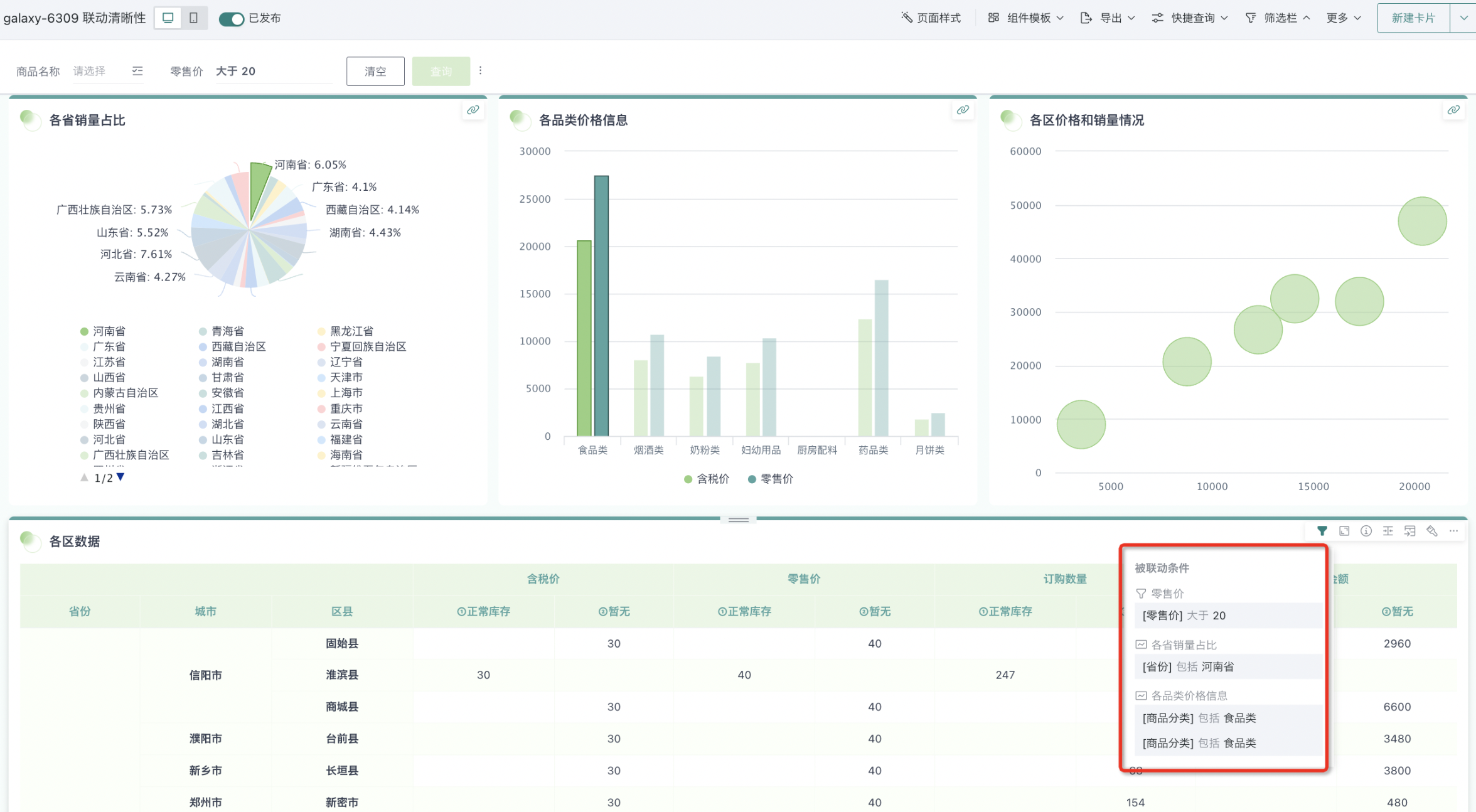The width and height of the screenshot is (1476, 812).
Task: Click the 各省销量占比 entry in linkage popup
Action: [x=1177, y=644]
